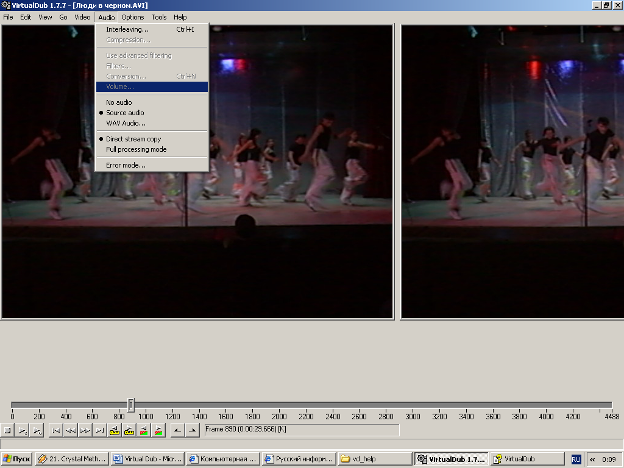Jump to the end of video
This screenshot has height=468, width=624.
[100, 430]
